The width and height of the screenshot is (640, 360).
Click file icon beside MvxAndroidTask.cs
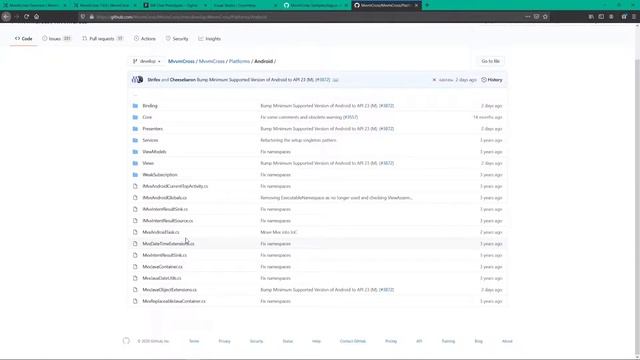pyautogui.click(x=135, y=232)
